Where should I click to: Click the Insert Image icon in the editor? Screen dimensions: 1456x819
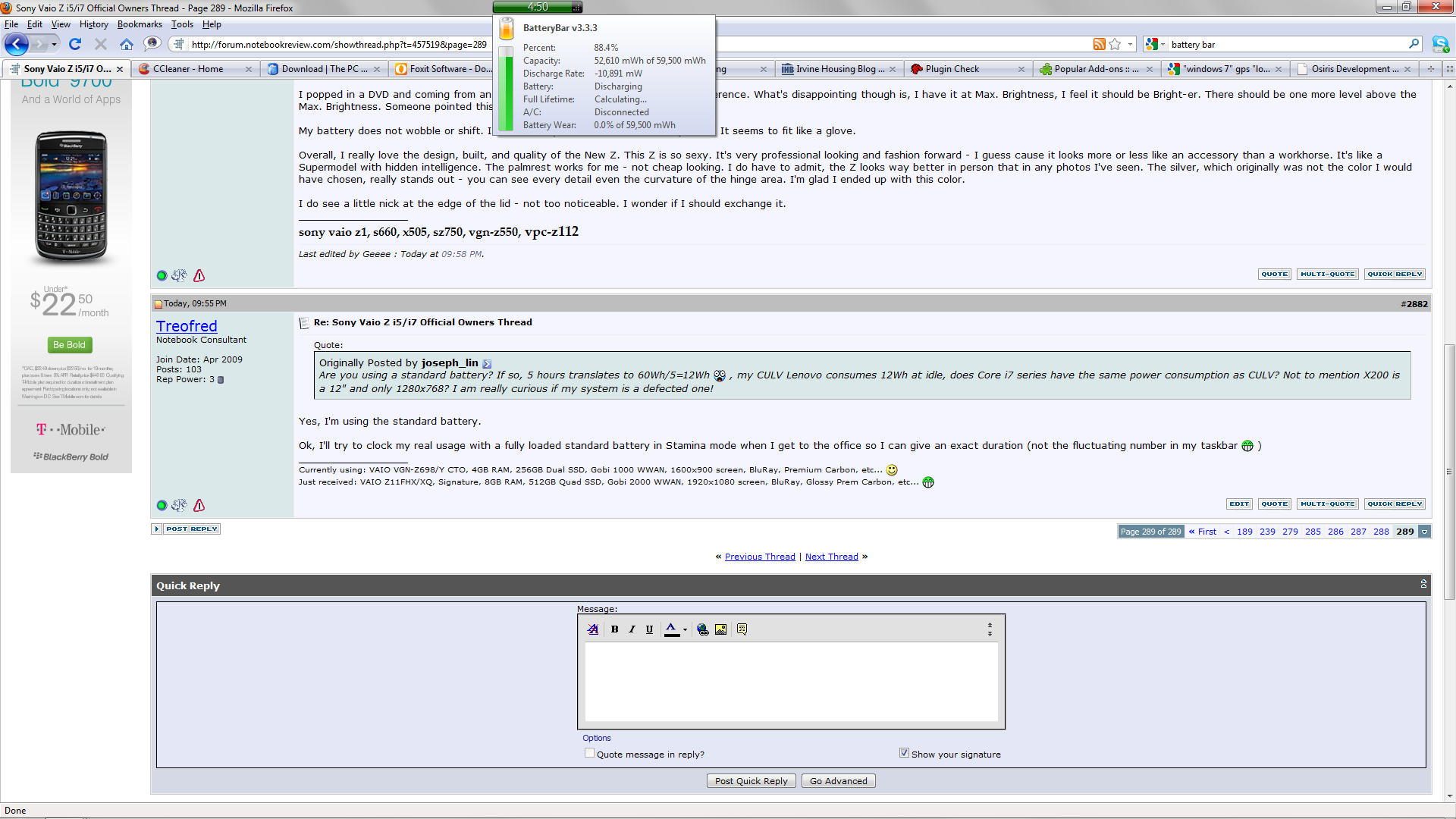pos(720,629)
